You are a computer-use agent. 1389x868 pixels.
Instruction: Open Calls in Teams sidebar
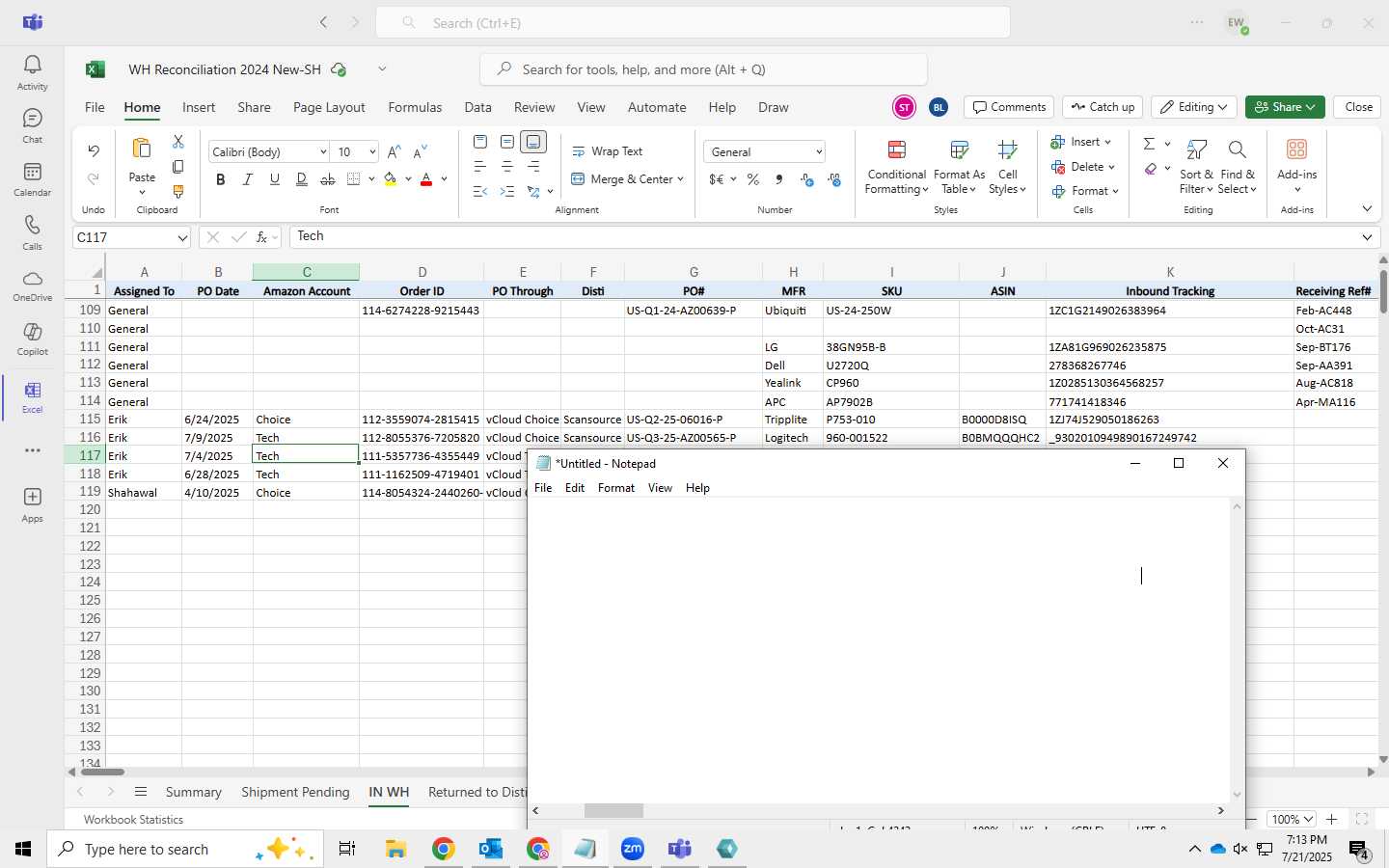tap(32, 232)
